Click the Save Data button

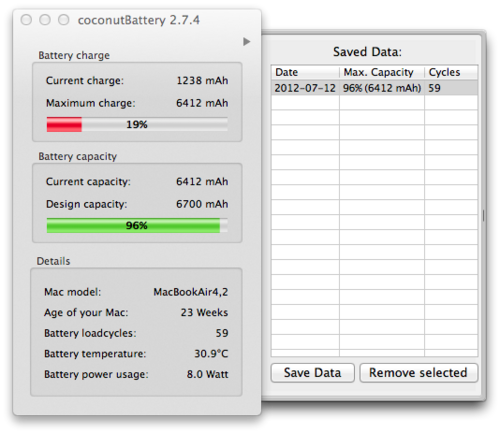pos(312,373)
